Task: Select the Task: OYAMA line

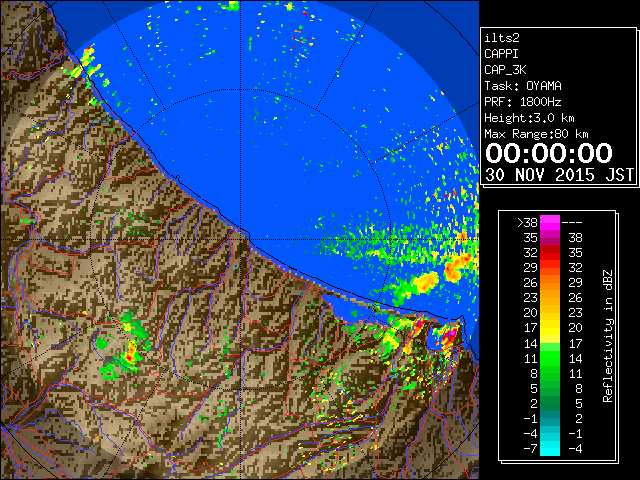Action: point(523,86)
